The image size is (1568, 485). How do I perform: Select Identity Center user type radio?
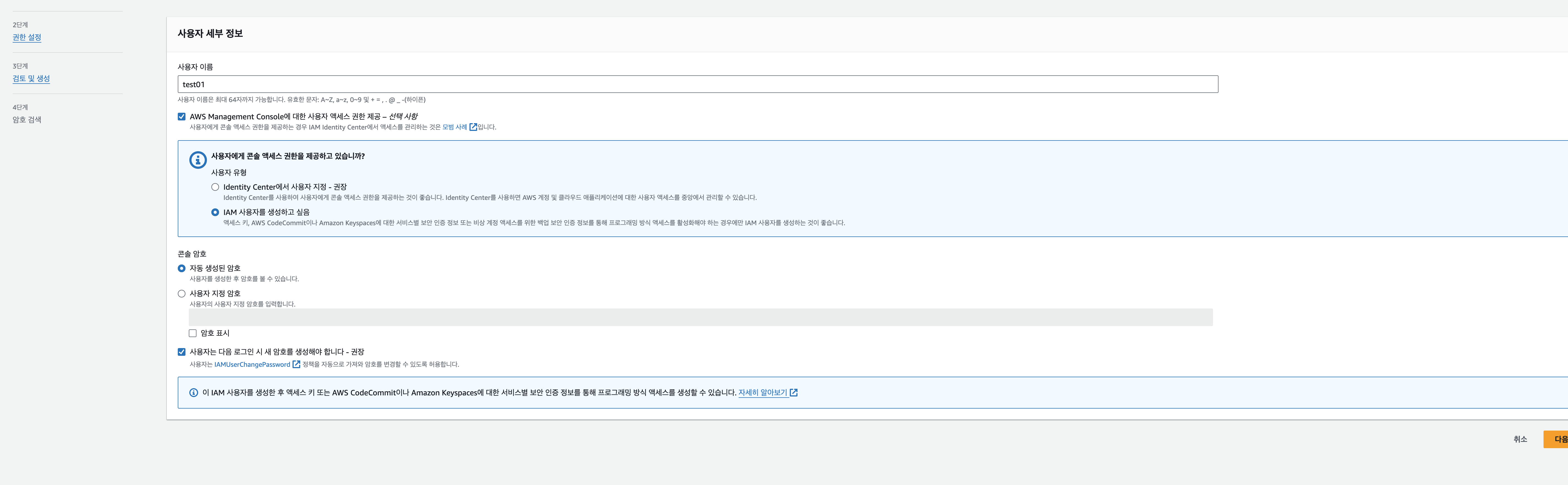[x=215, y=187]
